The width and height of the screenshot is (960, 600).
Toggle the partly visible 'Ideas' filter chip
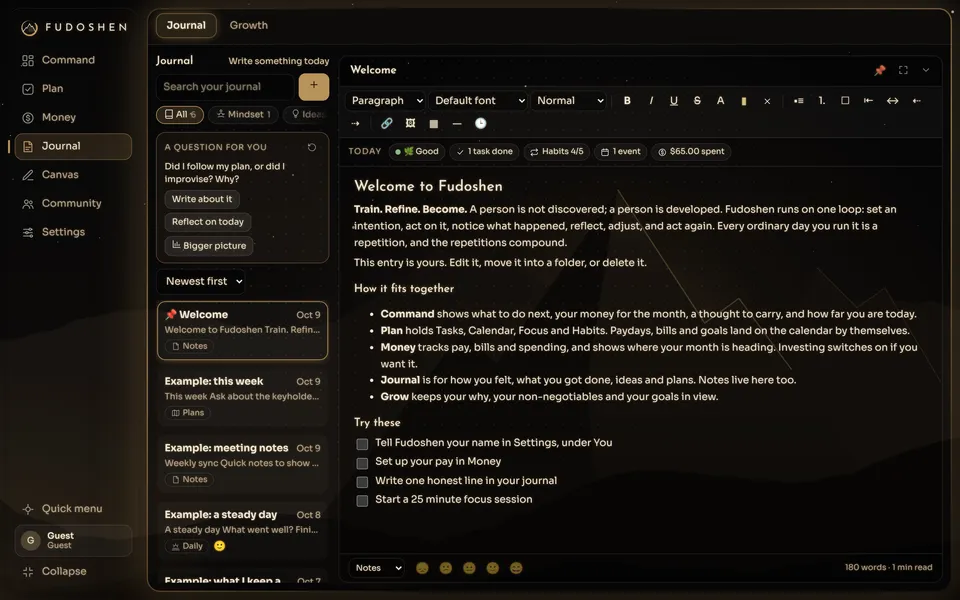coord(307,114)
